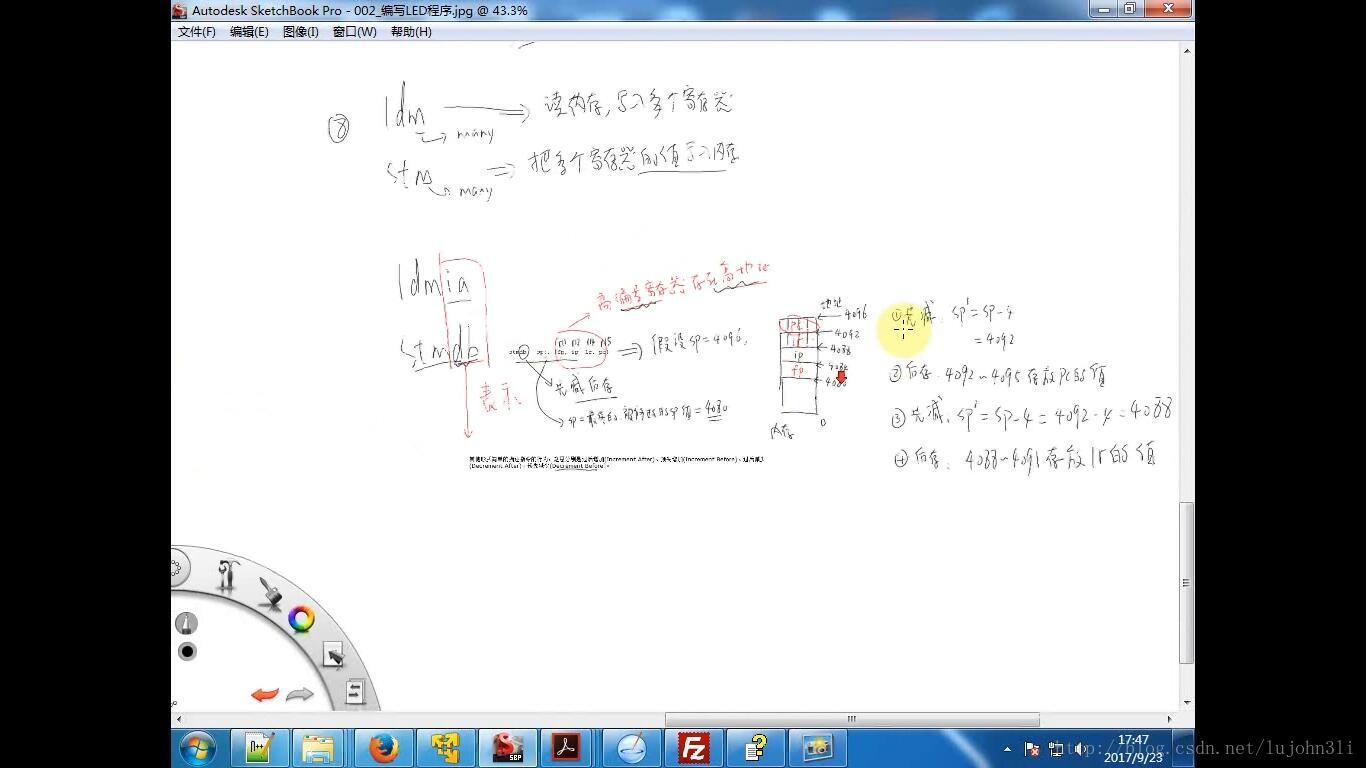Select the current pencil brush puck
The image size is (1366, 768).
point(186,623)
